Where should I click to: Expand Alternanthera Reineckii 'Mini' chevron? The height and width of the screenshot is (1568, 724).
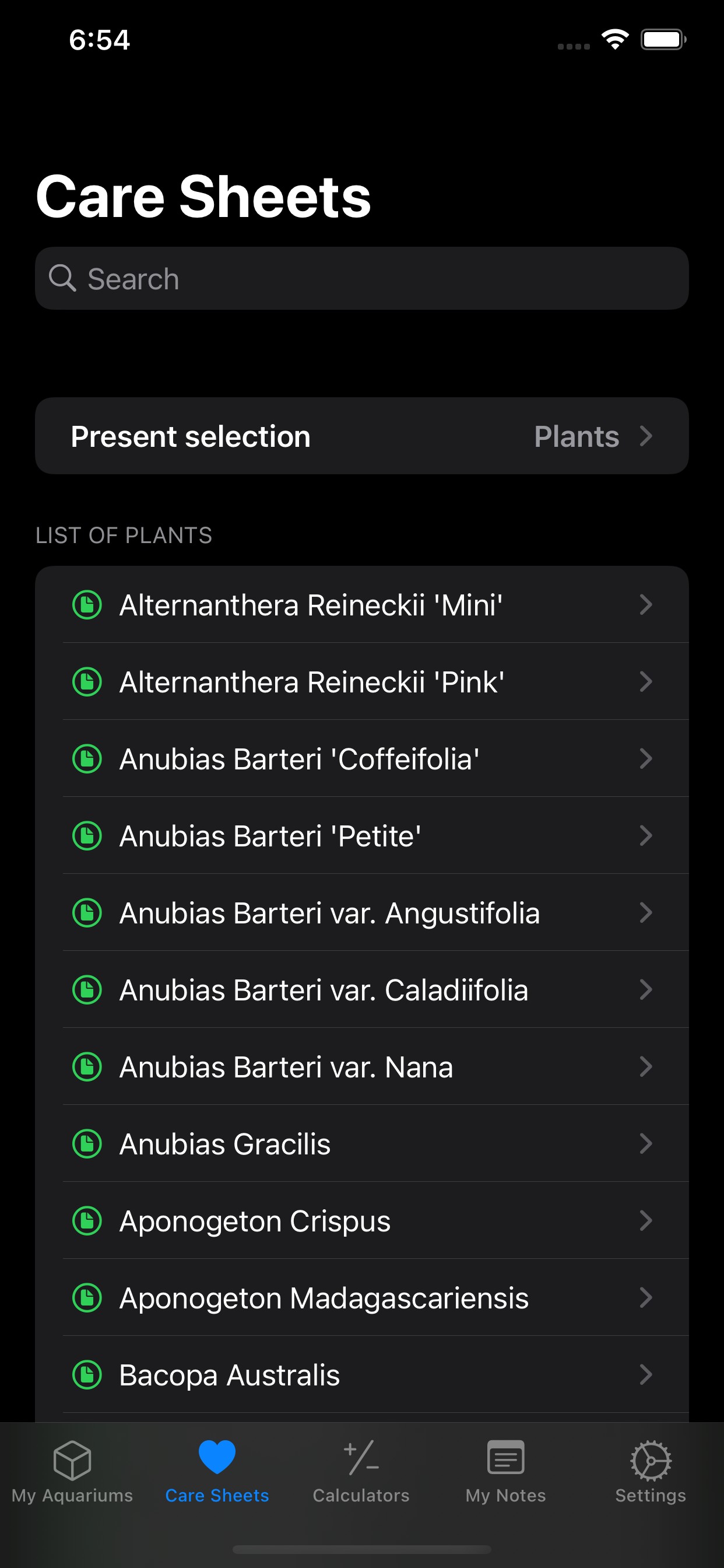645,604
